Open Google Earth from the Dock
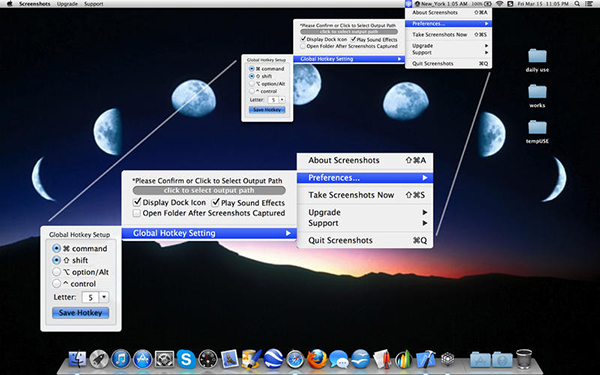 [273, 359]
